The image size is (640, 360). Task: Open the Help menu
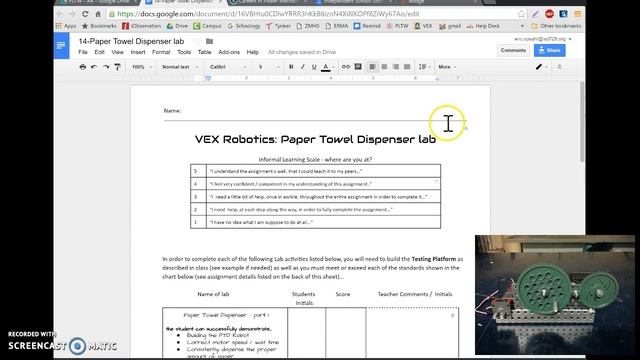pyautogui.click(x=253, y=52)
